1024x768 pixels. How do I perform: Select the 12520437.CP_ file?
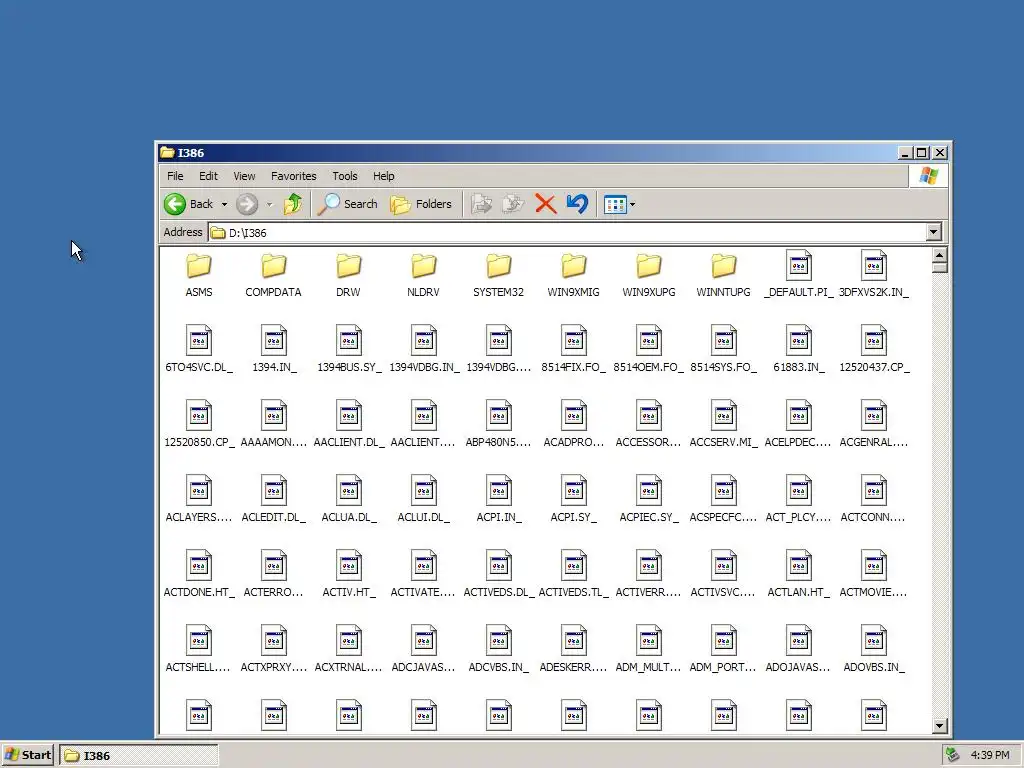pos(874,349)
